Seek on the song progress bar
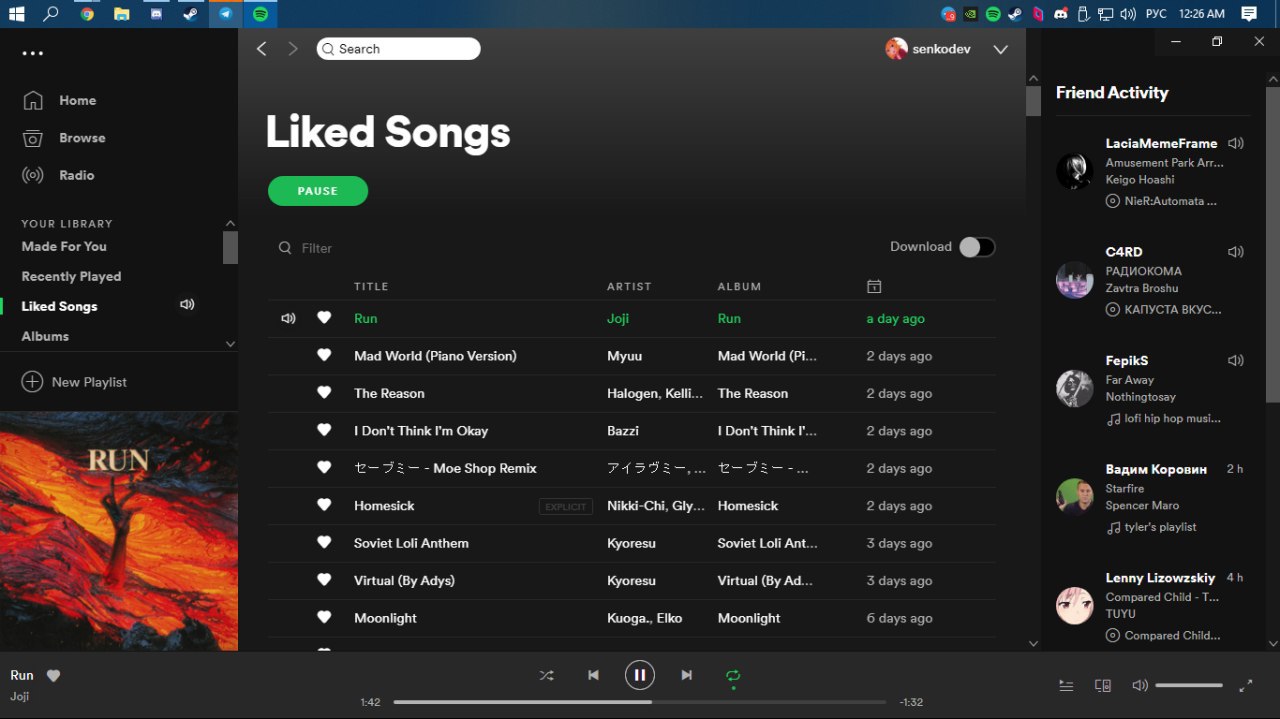 pyautogui.click(x=640, y=702)
